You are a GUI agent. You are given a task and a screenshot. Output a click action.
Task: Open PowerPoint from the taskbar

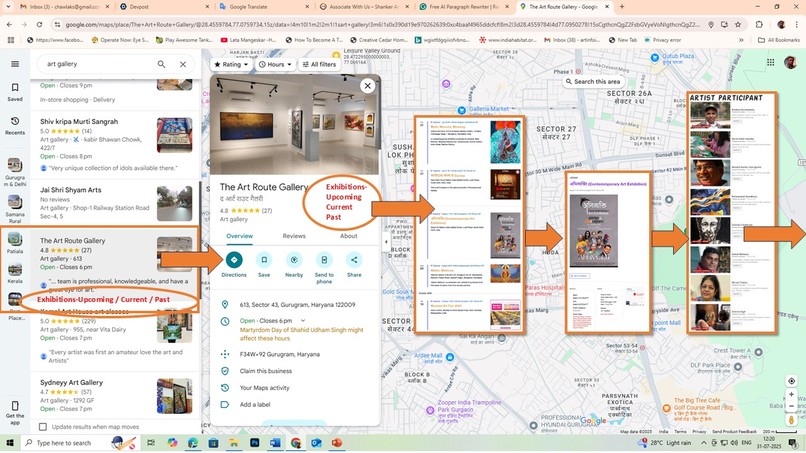(337, 443)
